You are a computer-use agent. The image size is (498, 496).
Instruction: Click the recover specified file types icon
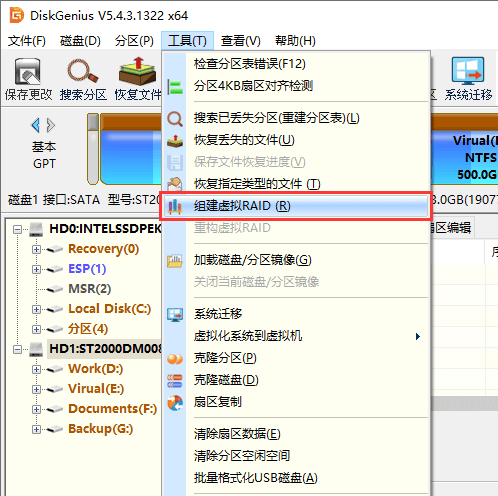click(175, 184)
